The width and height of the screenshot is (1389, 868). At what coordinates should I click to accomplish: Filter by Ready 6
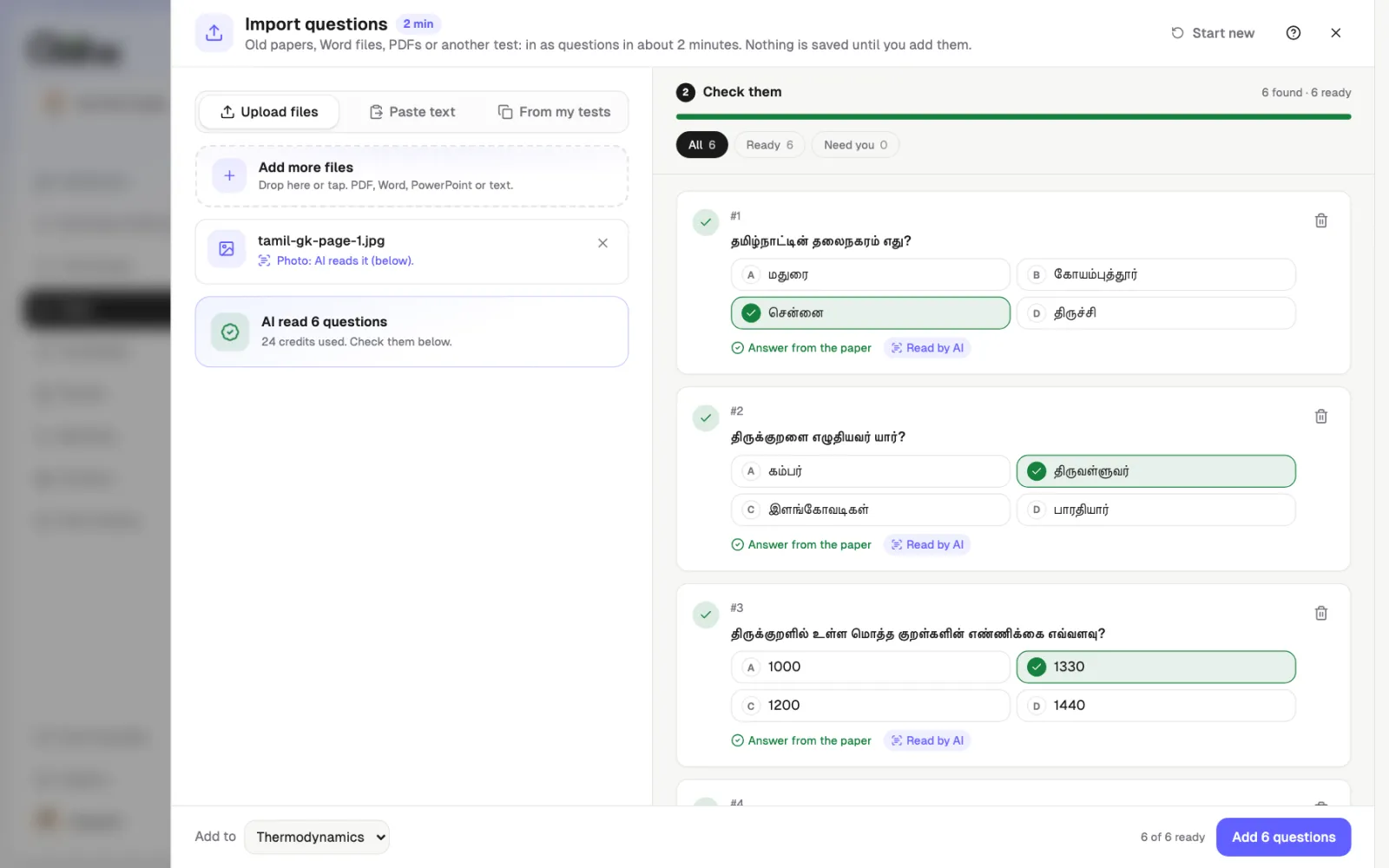point(769,145)
